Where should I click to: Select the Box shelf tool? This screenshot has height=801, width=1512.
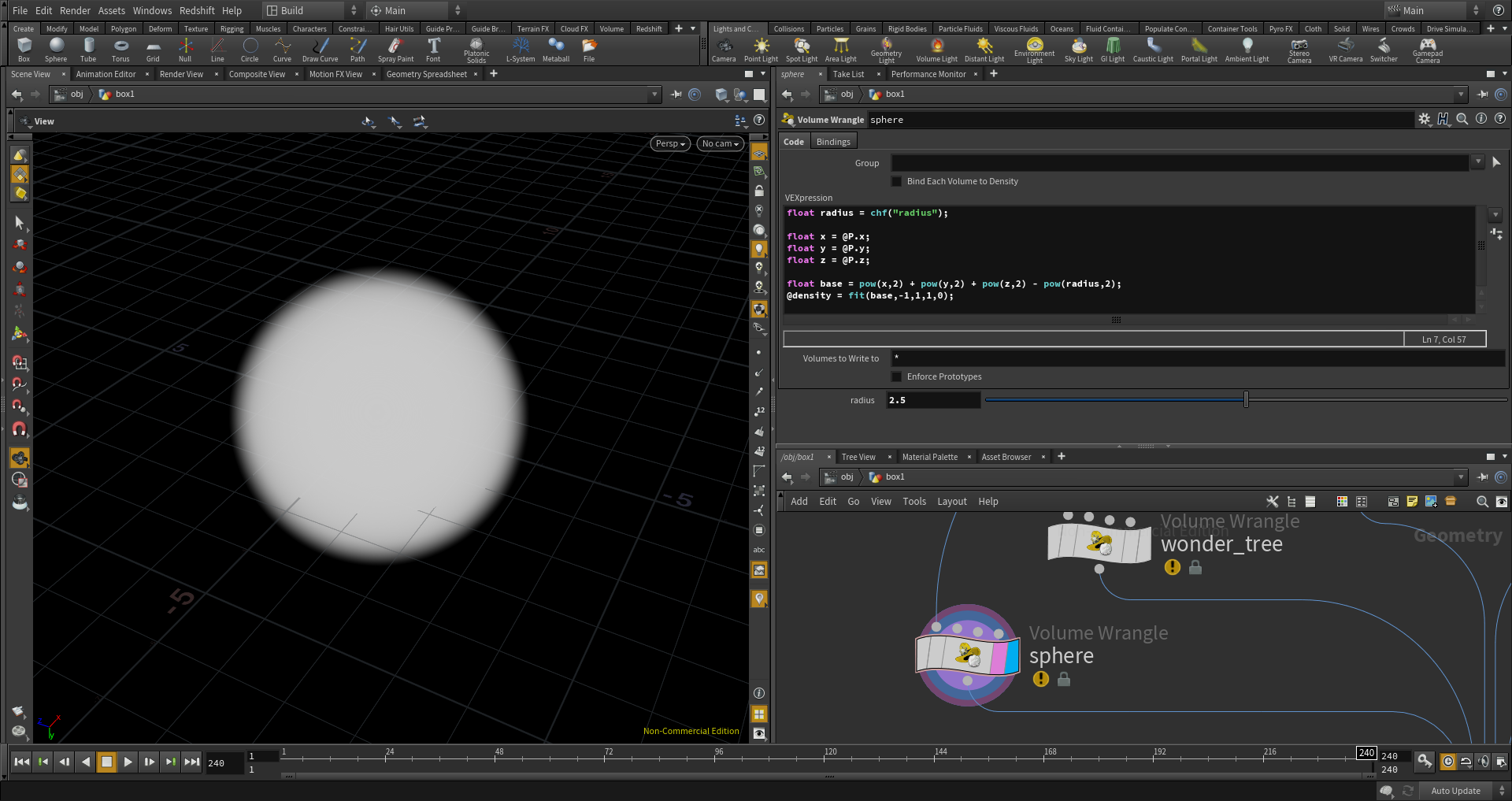point(24,50)
